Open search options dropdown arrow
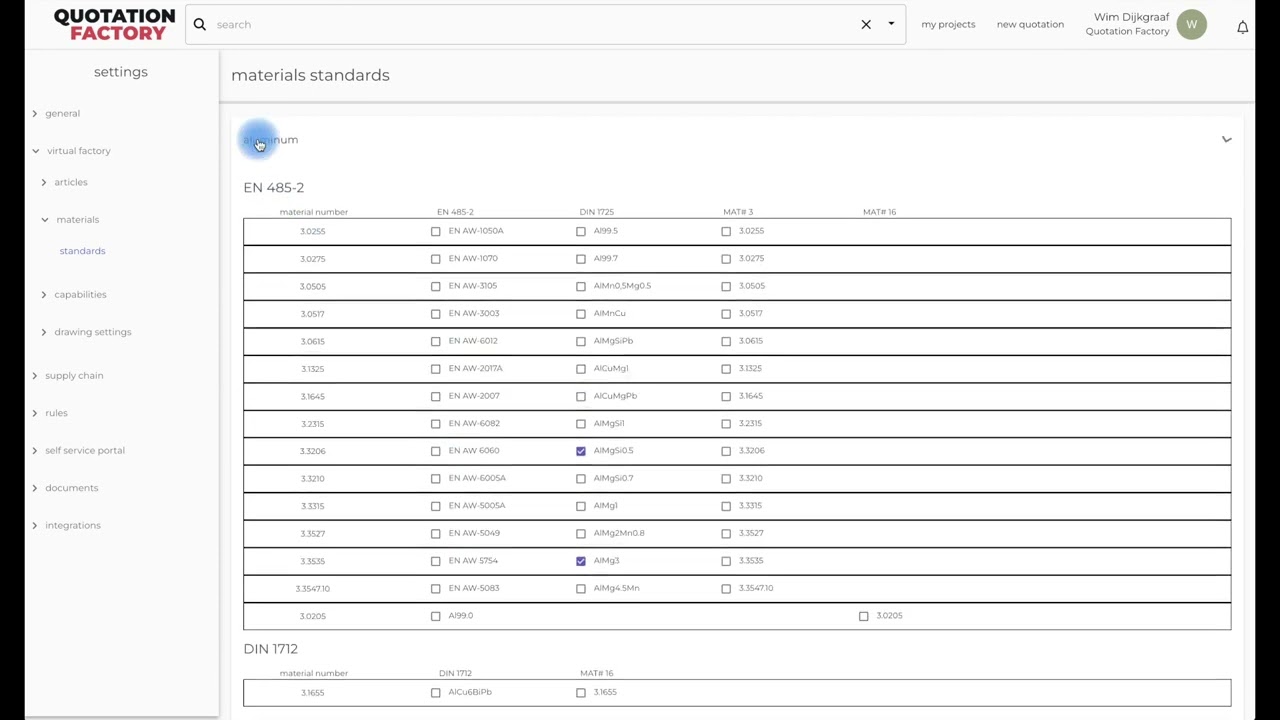Screen dimensions: 1280x720 coord(891,24)
